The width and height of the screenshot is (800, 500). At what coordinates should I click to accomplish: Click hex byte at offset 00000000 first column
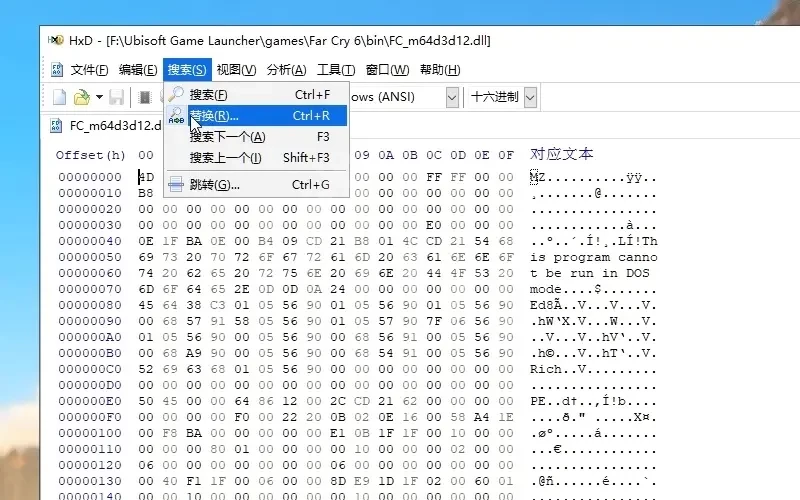coord(146,178)
